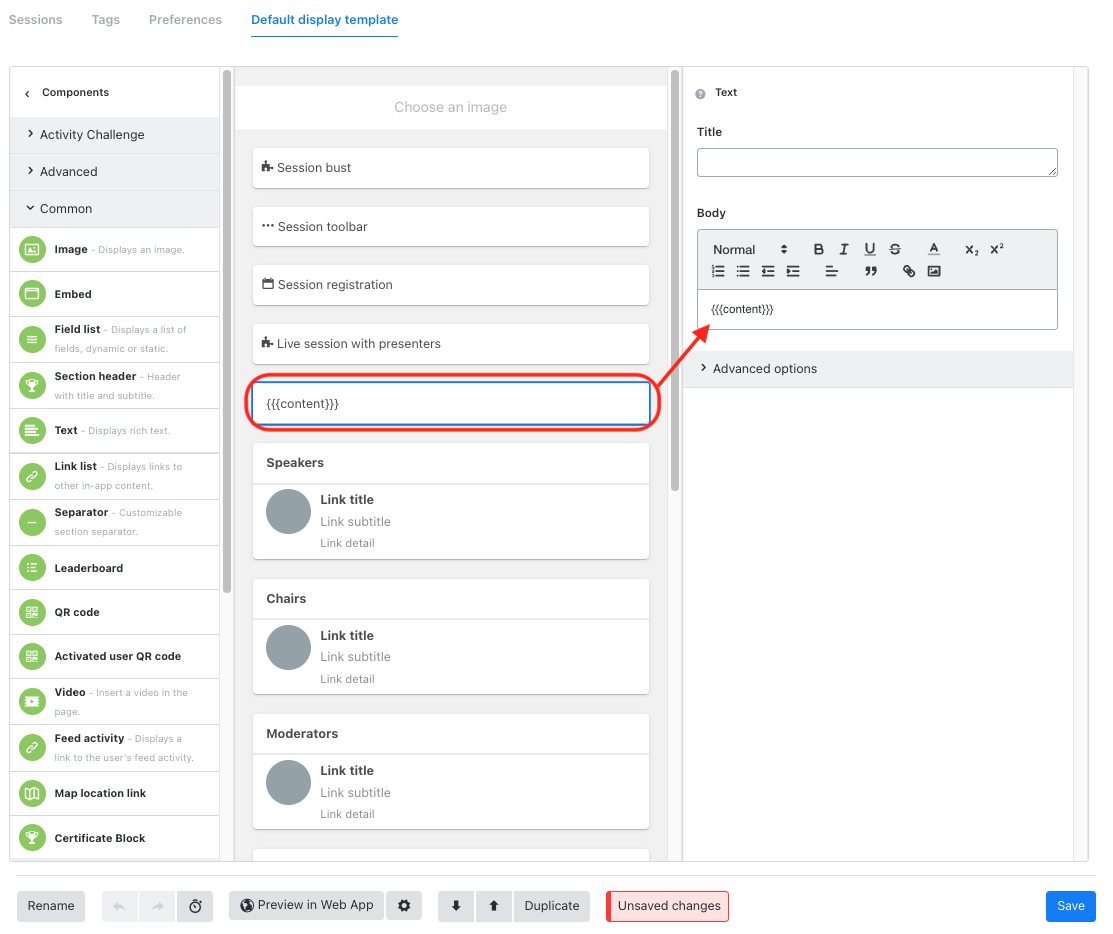Increase indent in Body editor
Viewport: 1113px width, 934px height.
[x=793, y=271]
